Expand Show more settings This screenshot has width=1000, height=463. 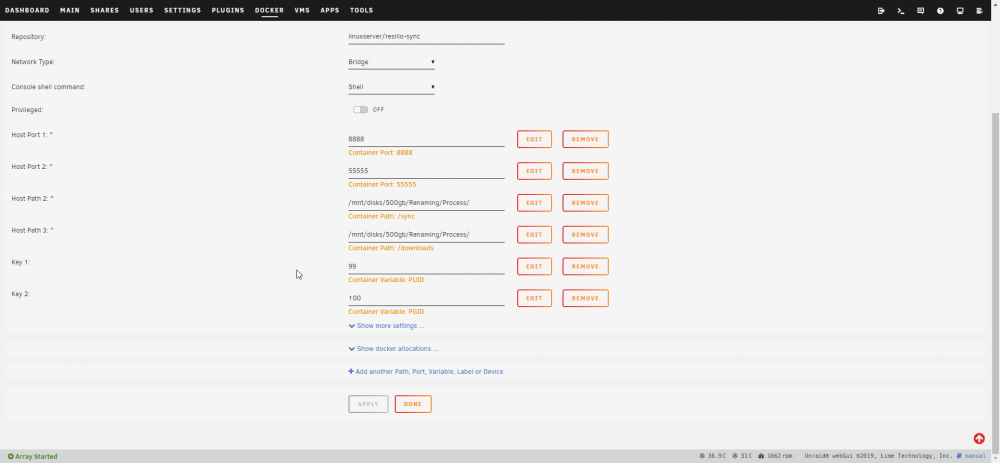coord(386,326)
